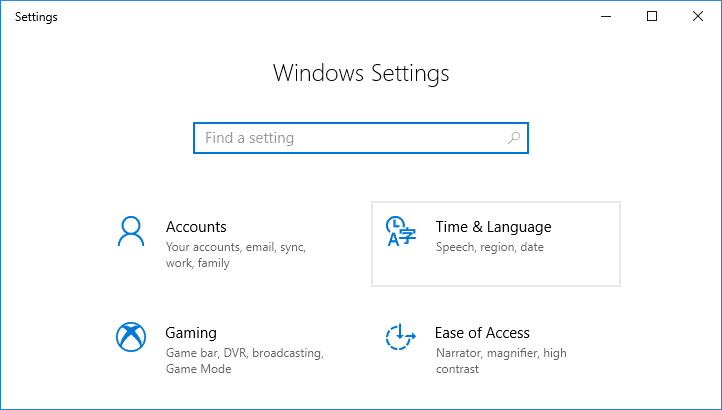Go to Time & Language heading
Viewport: 722px width, 410px height.
click(x=493, y=227)
